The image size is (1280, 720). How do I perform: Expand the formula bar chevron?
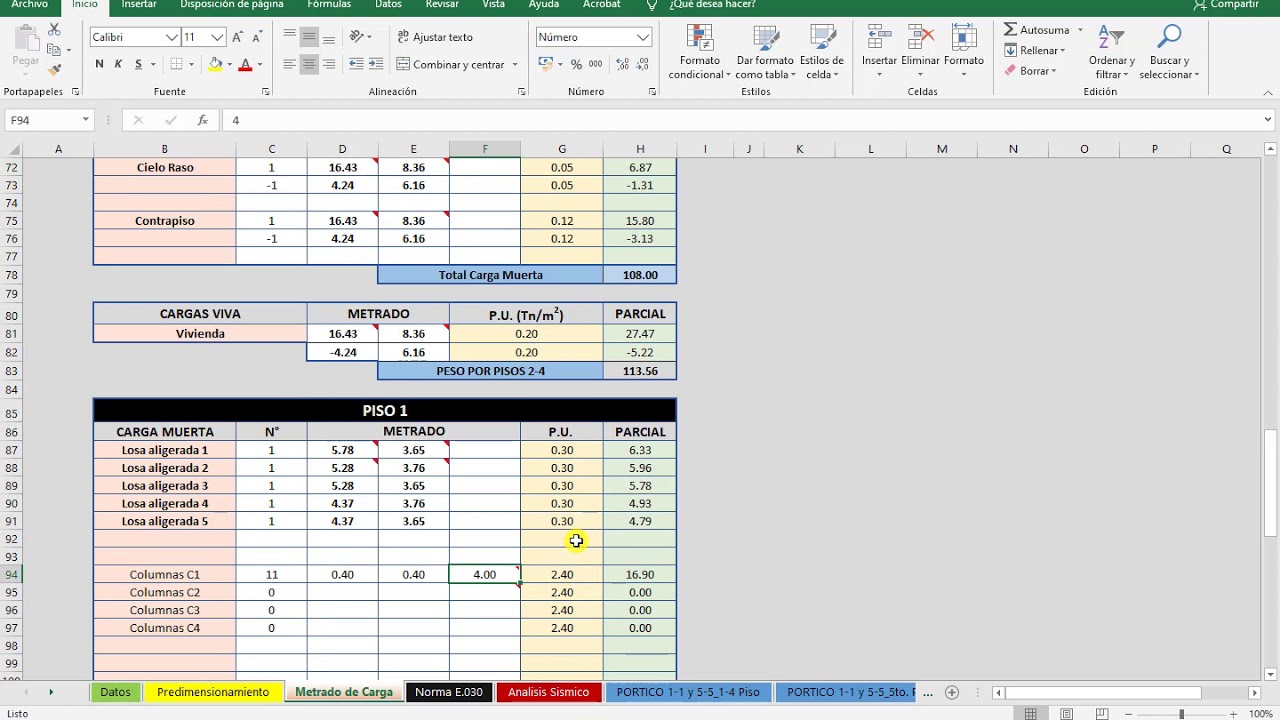1268,120
